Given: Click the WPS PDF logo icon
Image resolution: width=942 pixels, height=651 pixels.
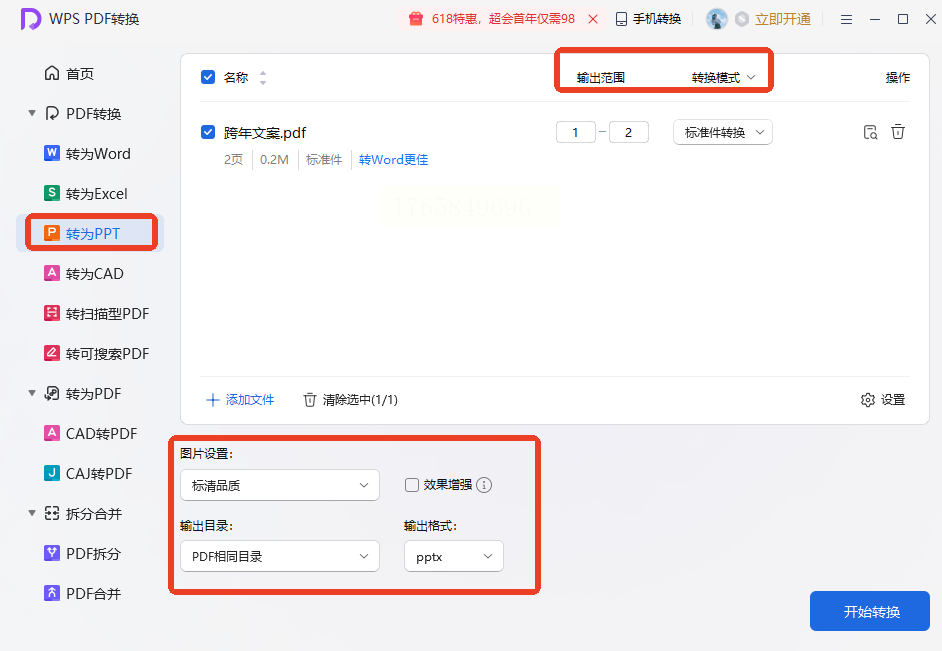Looking at the screenshot, I should [x=31, y=19].
